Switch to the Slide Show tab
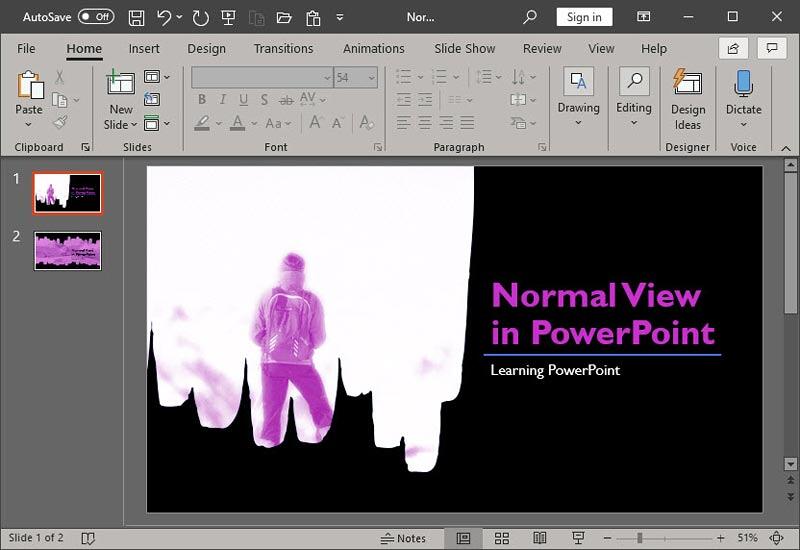 coord(465,48)
